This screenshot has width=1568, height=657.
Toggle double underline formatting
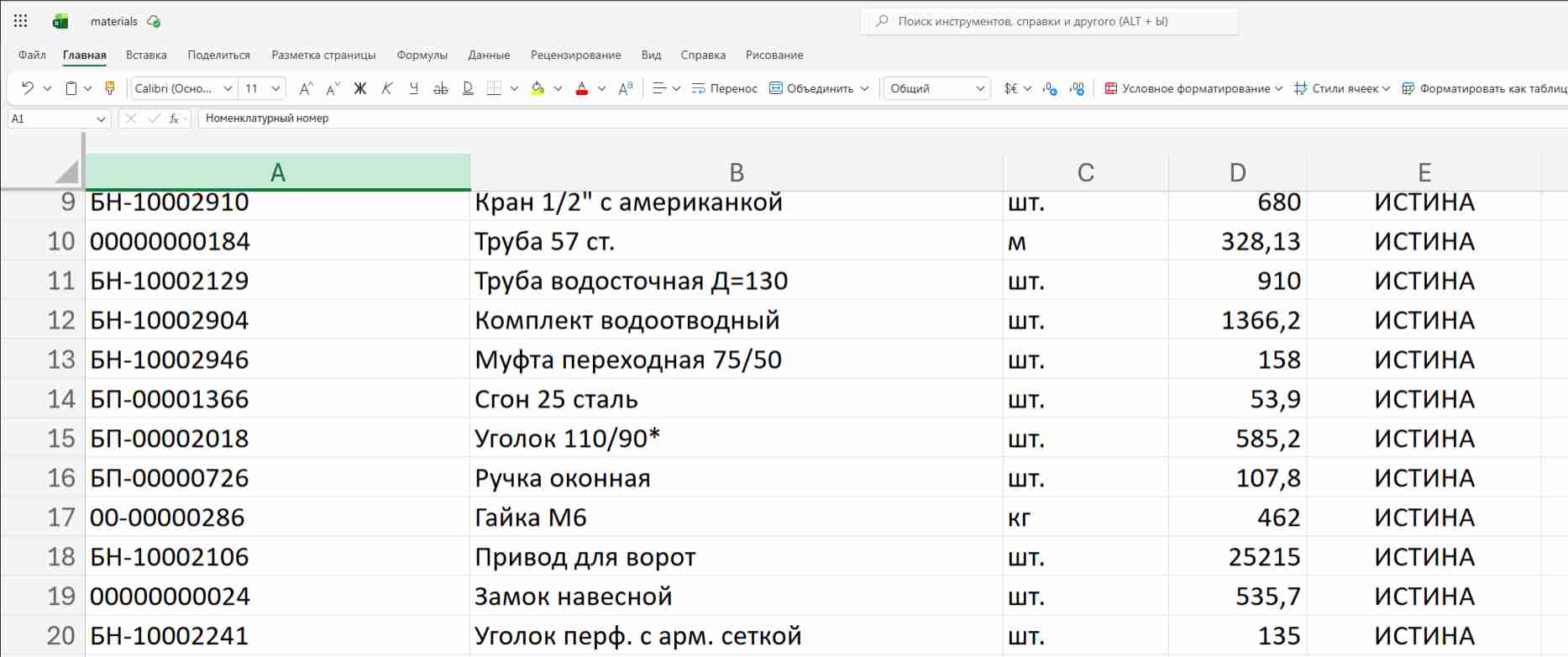point(468,88)
